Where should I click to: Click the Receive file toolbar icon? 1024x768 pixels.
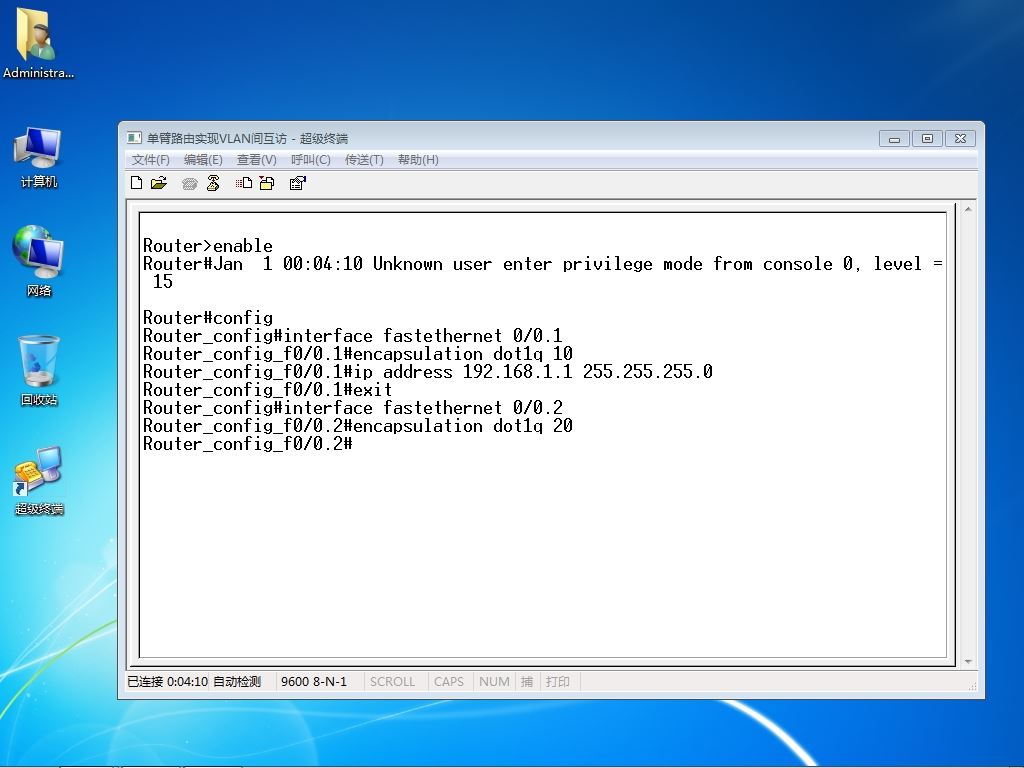click(x=266, y=184)
